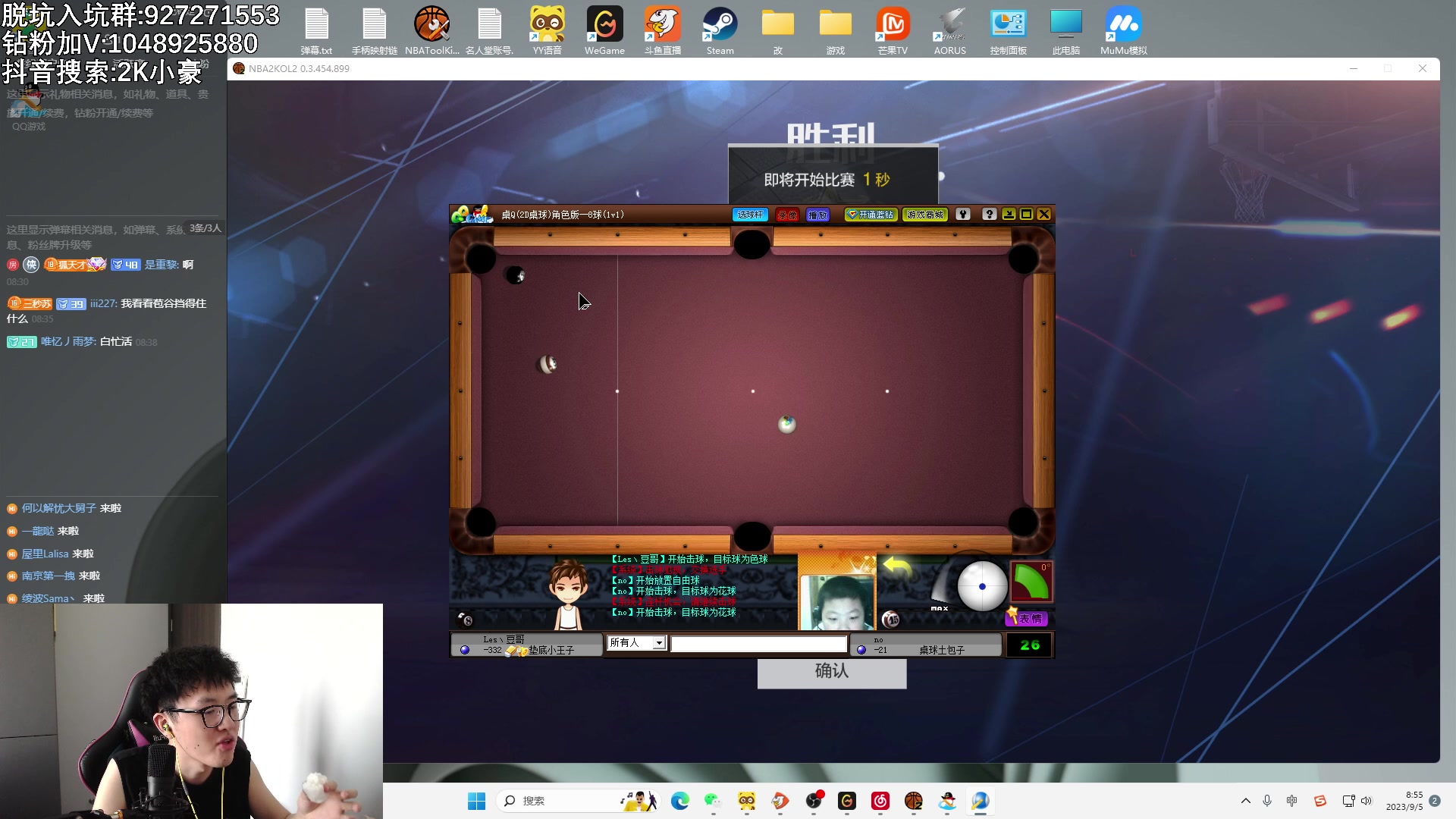The image size is (1456, 819).
Task: Open MuMu模拟器 desktop shortcut
Action: pos(1124,31)
